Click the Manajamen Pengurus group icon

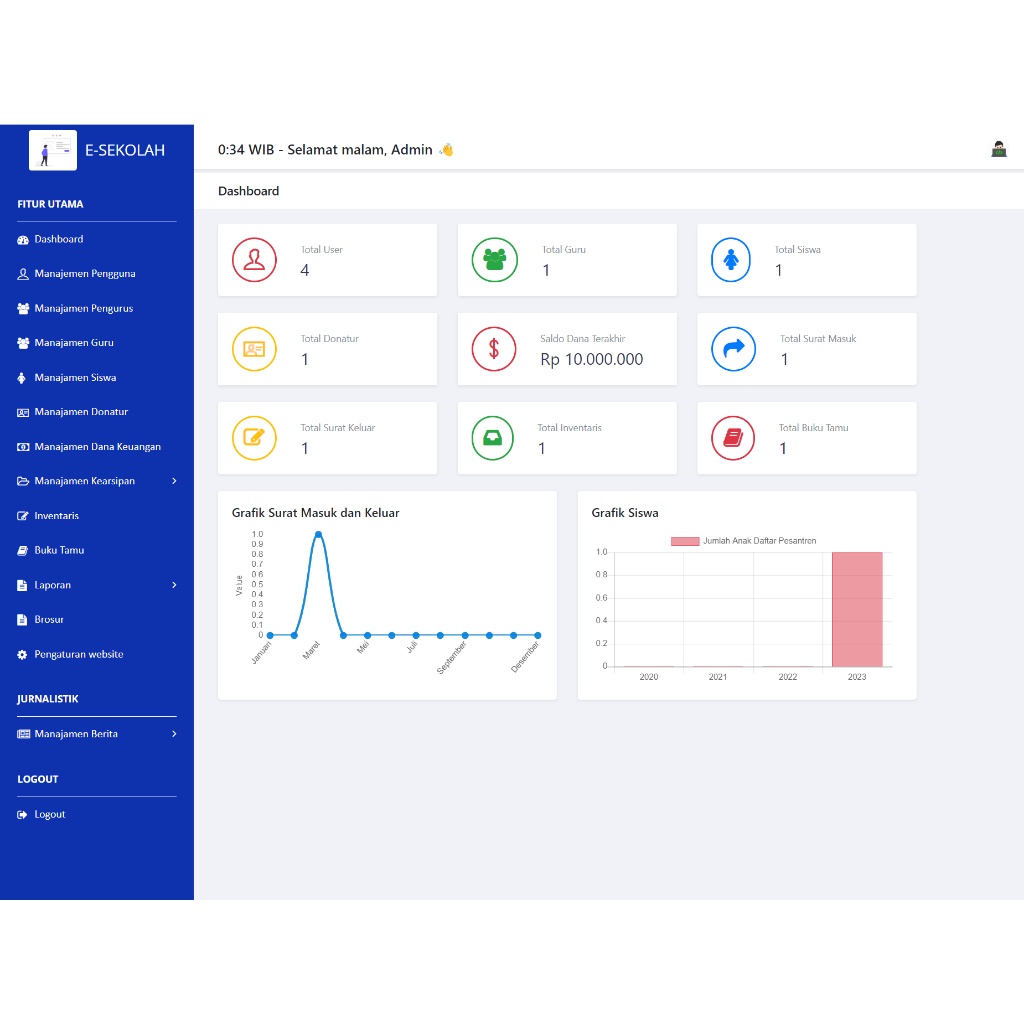coord(23,309)
